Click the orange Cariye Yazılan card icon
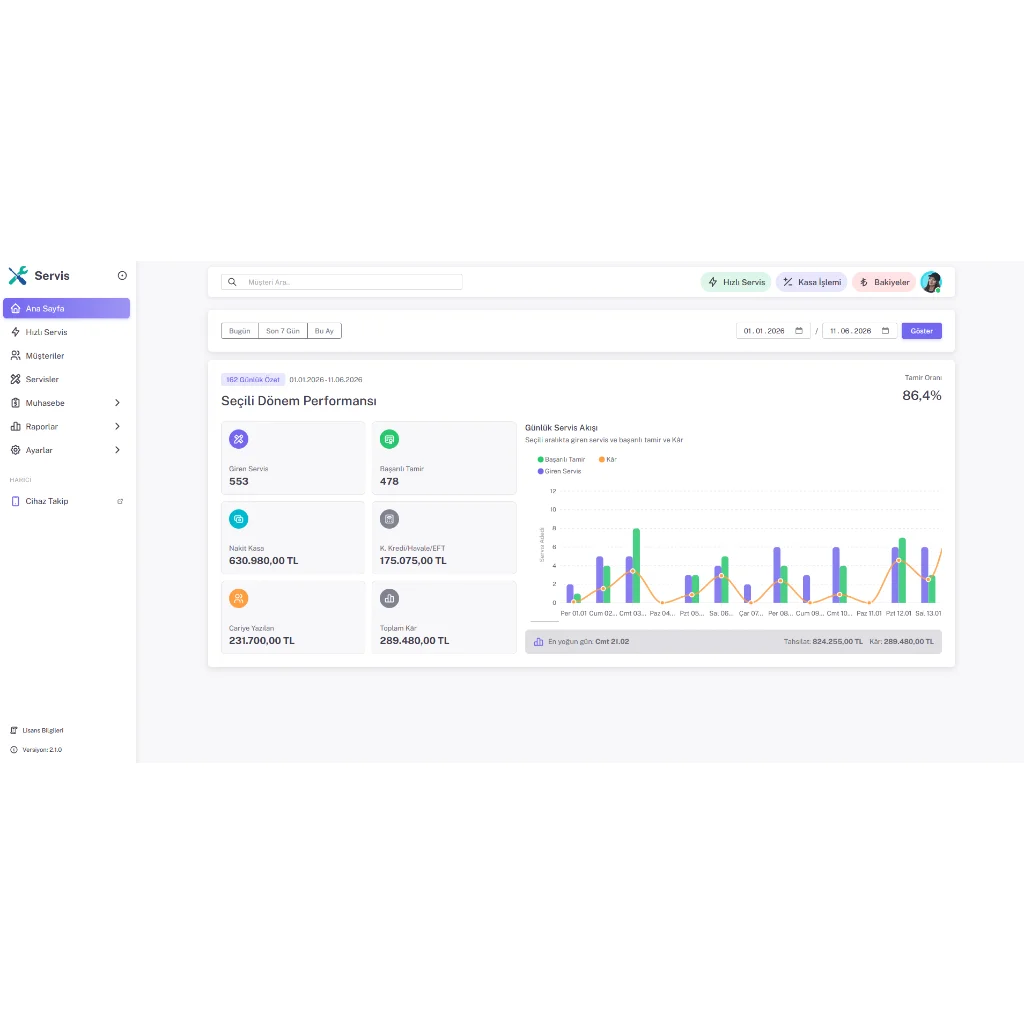The width and height of the screenshot is (1024, 1024). (238, 598)
